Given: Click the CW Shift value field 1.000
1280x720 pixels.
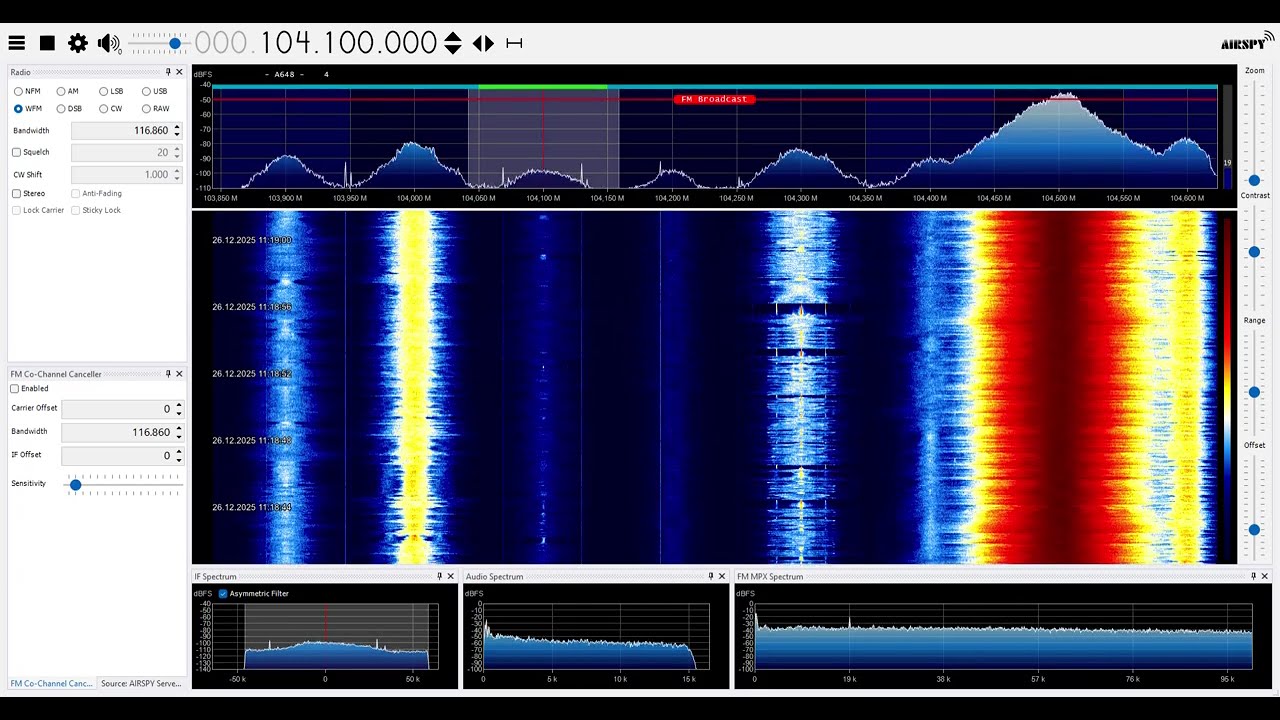Looking at the screenshot, I should pyautogui.click(x=121, y=174).
